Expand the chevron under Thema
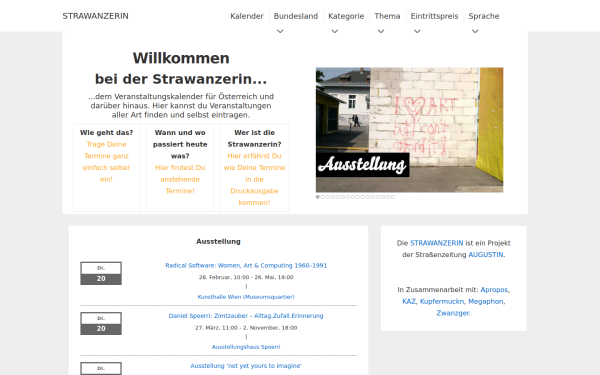 tap(381, 31)
